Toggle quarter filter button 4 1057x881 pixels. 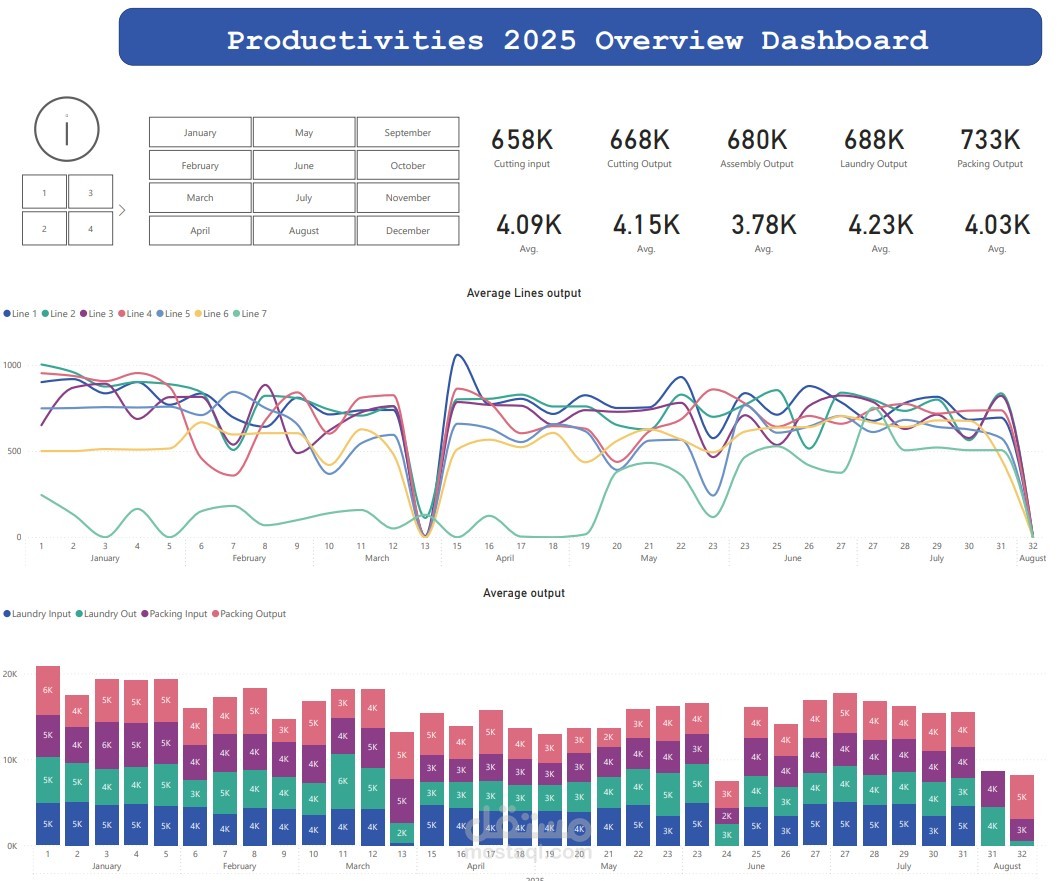[91, 228]
